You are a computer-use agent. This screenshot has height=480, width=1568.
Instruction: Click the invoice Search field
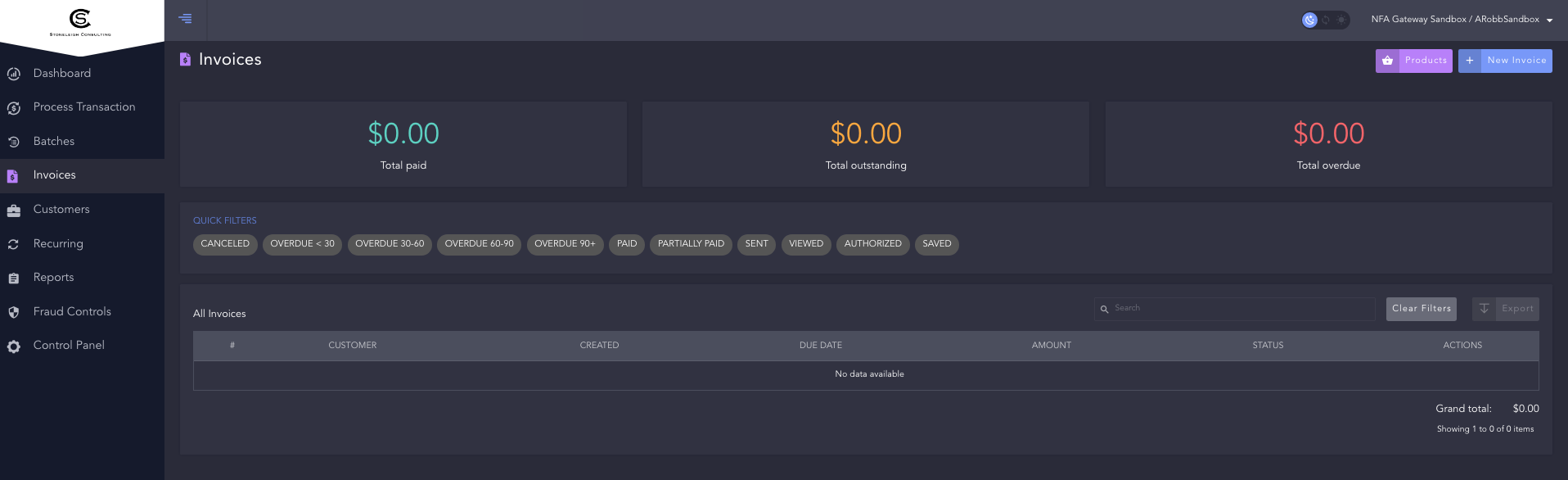(1234, 309)
